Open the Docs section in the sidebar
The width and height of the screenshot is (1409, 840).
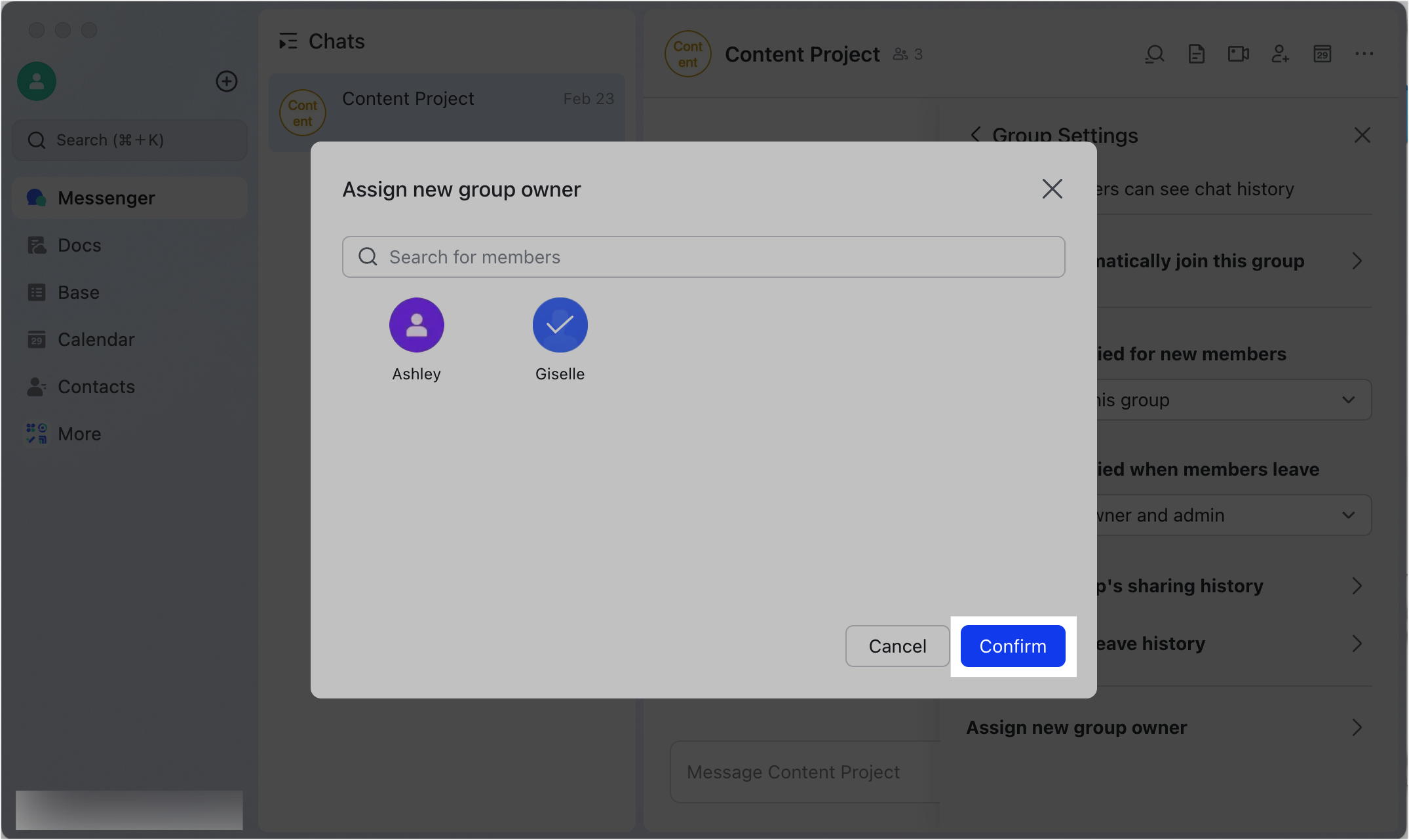[x=80, y=244]
